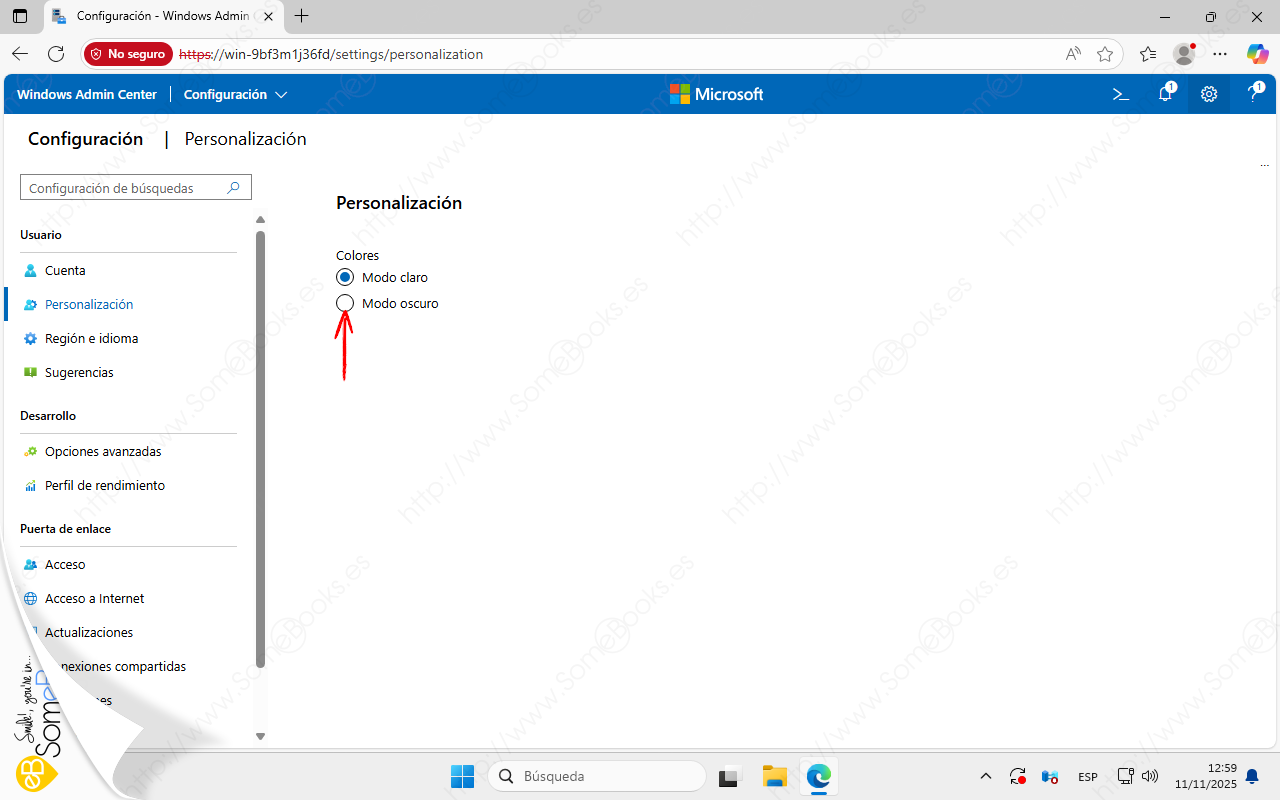Open the PowerShell console icon in header
The width and height of the screenshot is (1280, 800).
coord(1121,94)
